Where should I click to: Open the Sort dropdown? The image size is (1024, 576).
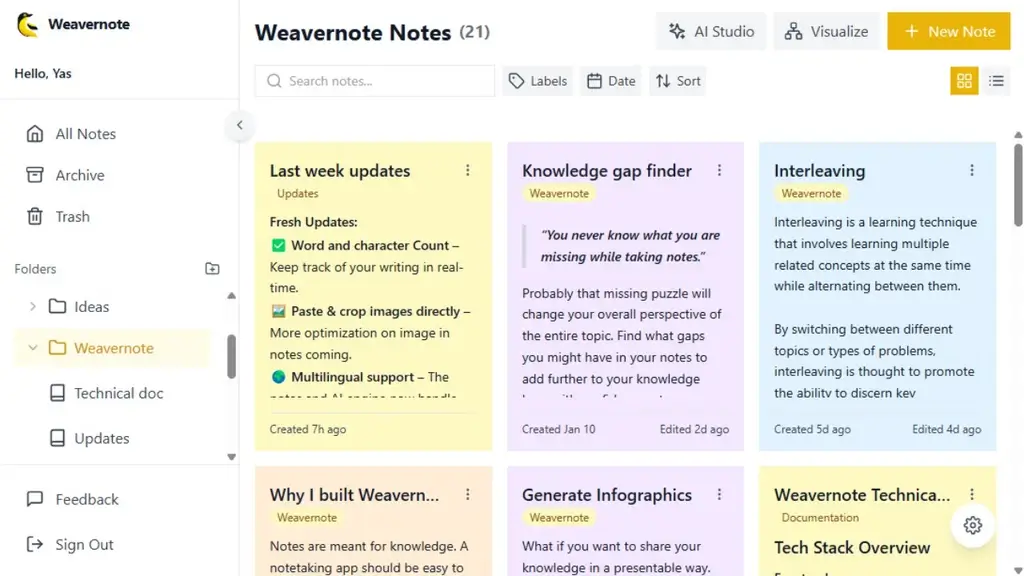[678, 81]
